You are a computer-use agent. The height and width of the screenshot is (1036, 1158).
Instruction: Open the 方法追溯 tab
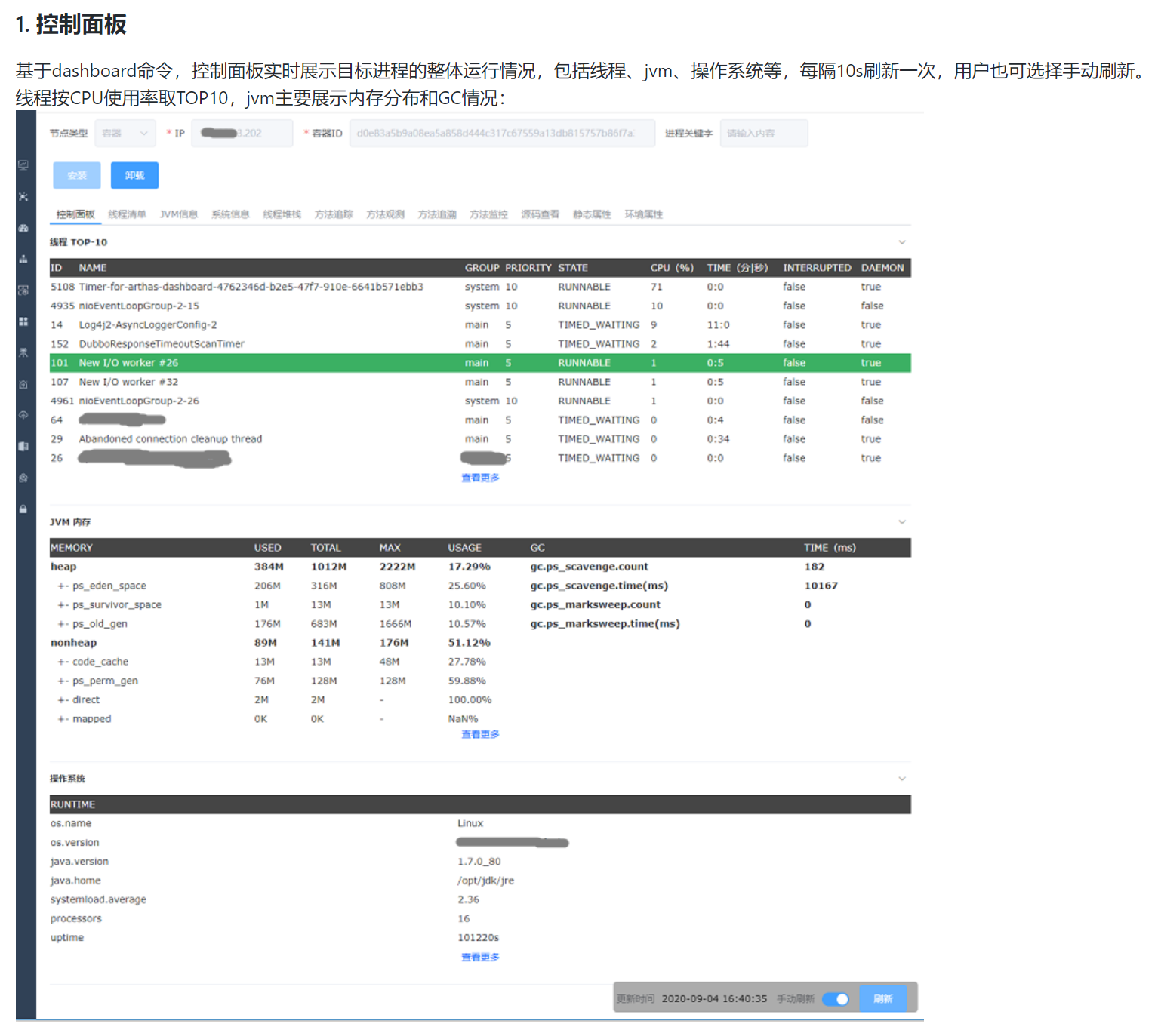[x=437, y=214]
